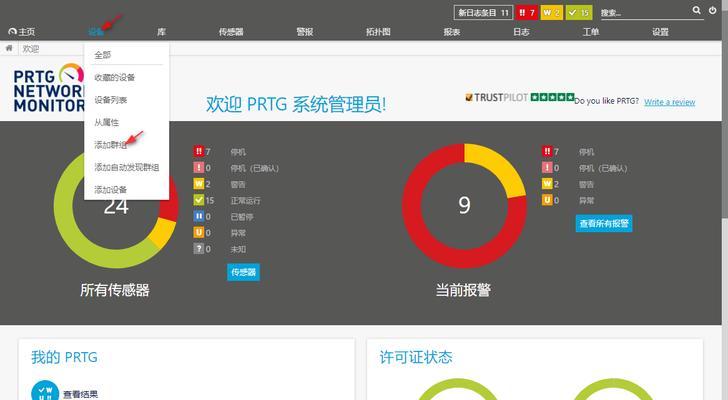Screen dimensions: 728x400
Task: Click 警告 W icon in sensors legend
Action: point(199,184)
